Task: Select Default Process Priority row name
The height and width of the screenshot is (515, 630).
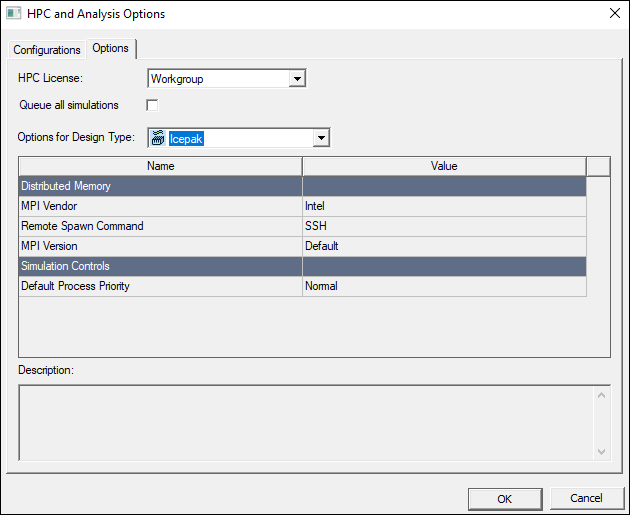Action: click(161, 286)
